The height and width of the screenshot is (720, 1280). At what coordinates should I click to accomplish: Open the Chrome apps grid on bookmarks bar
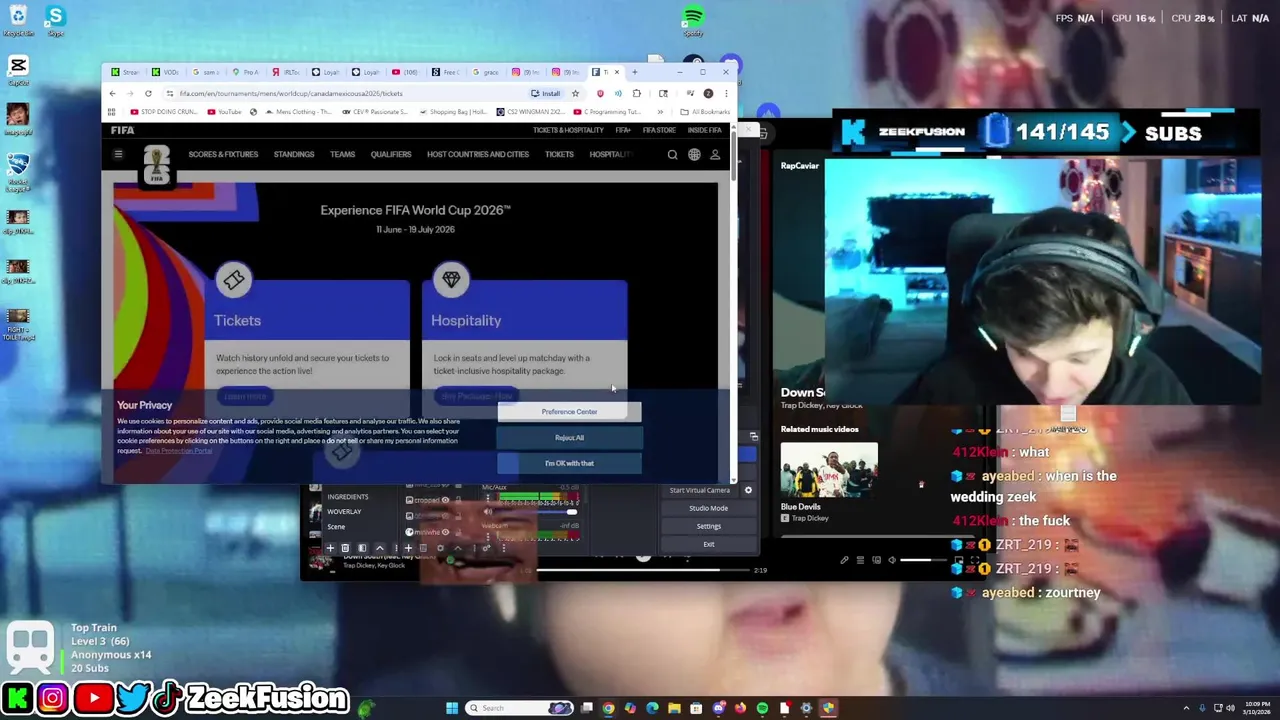(x=111, y=112)
